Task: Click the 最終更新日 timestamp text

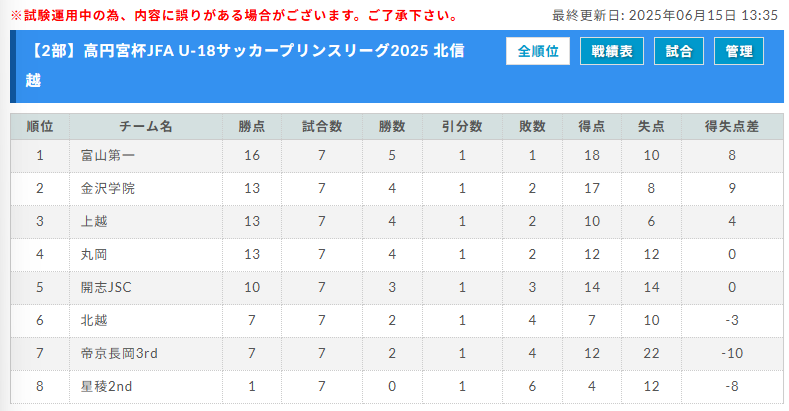Action: tap(665, 16)
